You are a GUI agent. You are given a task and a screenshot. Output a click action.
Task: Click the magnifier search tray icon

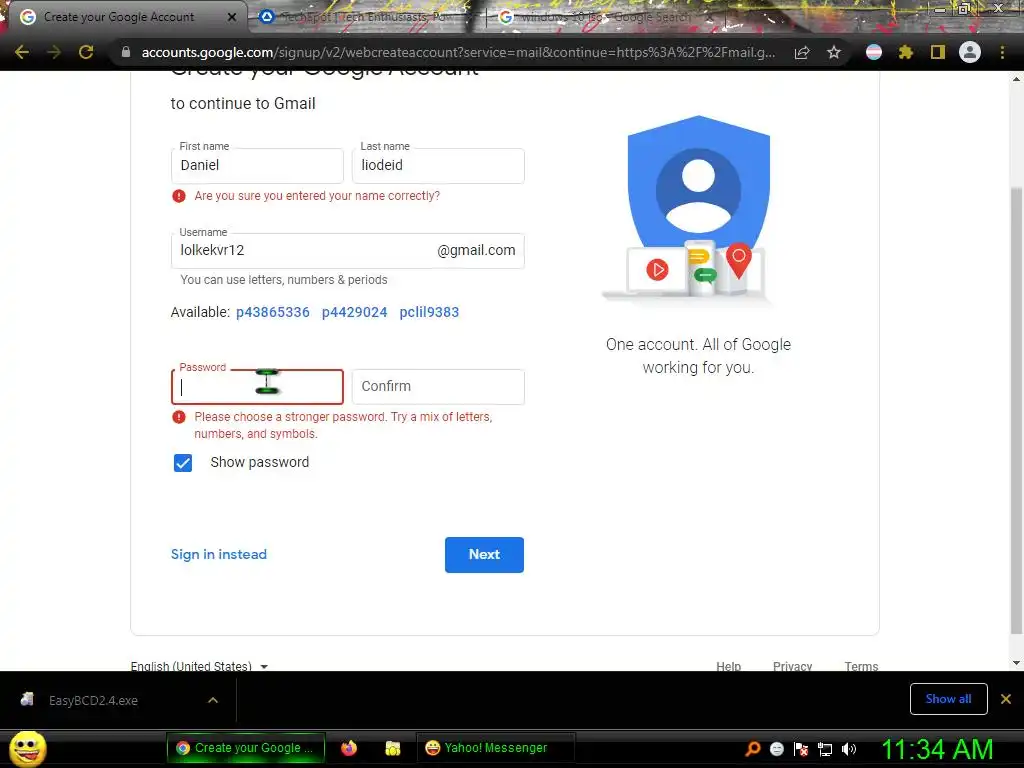point(753,748)
